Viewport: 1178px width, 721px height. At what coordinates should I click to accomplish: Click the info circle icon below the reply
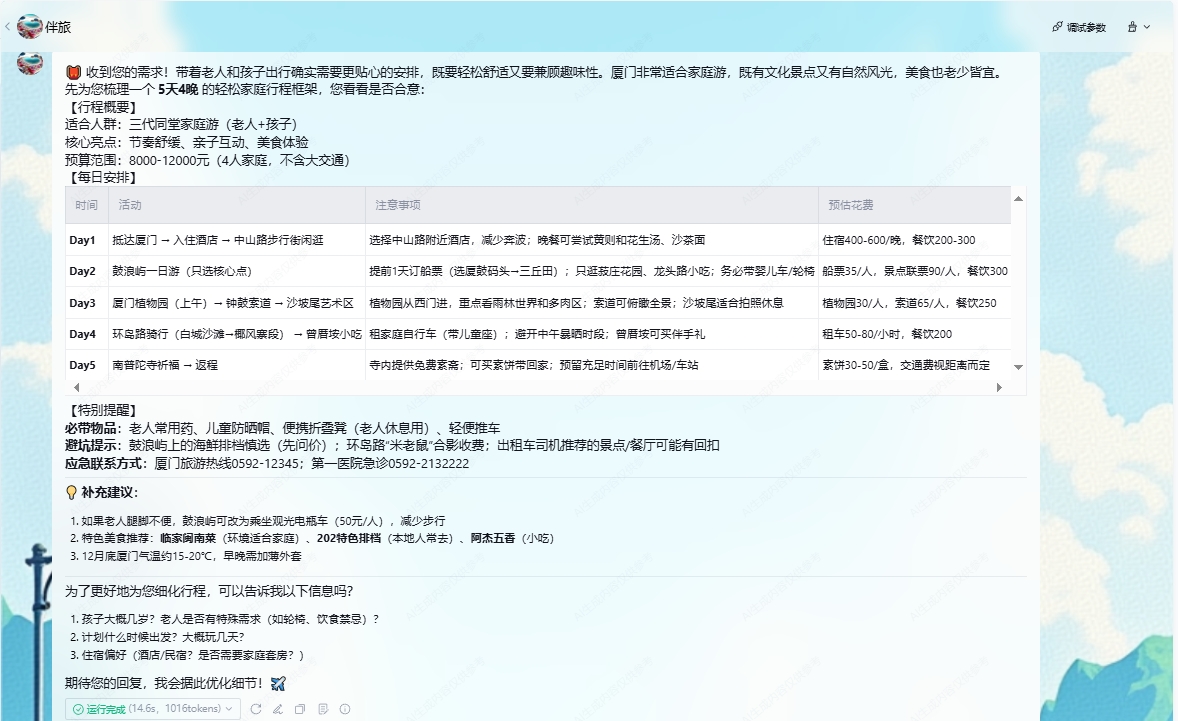point(345,709)
